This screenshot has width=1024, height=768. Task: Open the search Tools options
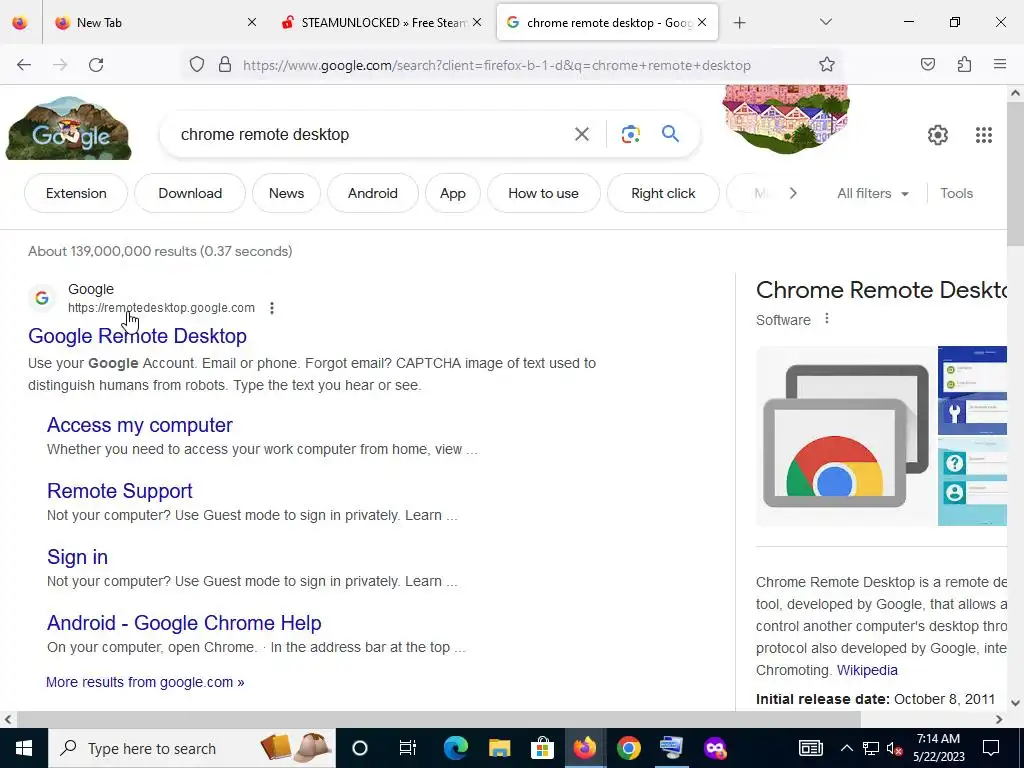[x=956, y=193]
